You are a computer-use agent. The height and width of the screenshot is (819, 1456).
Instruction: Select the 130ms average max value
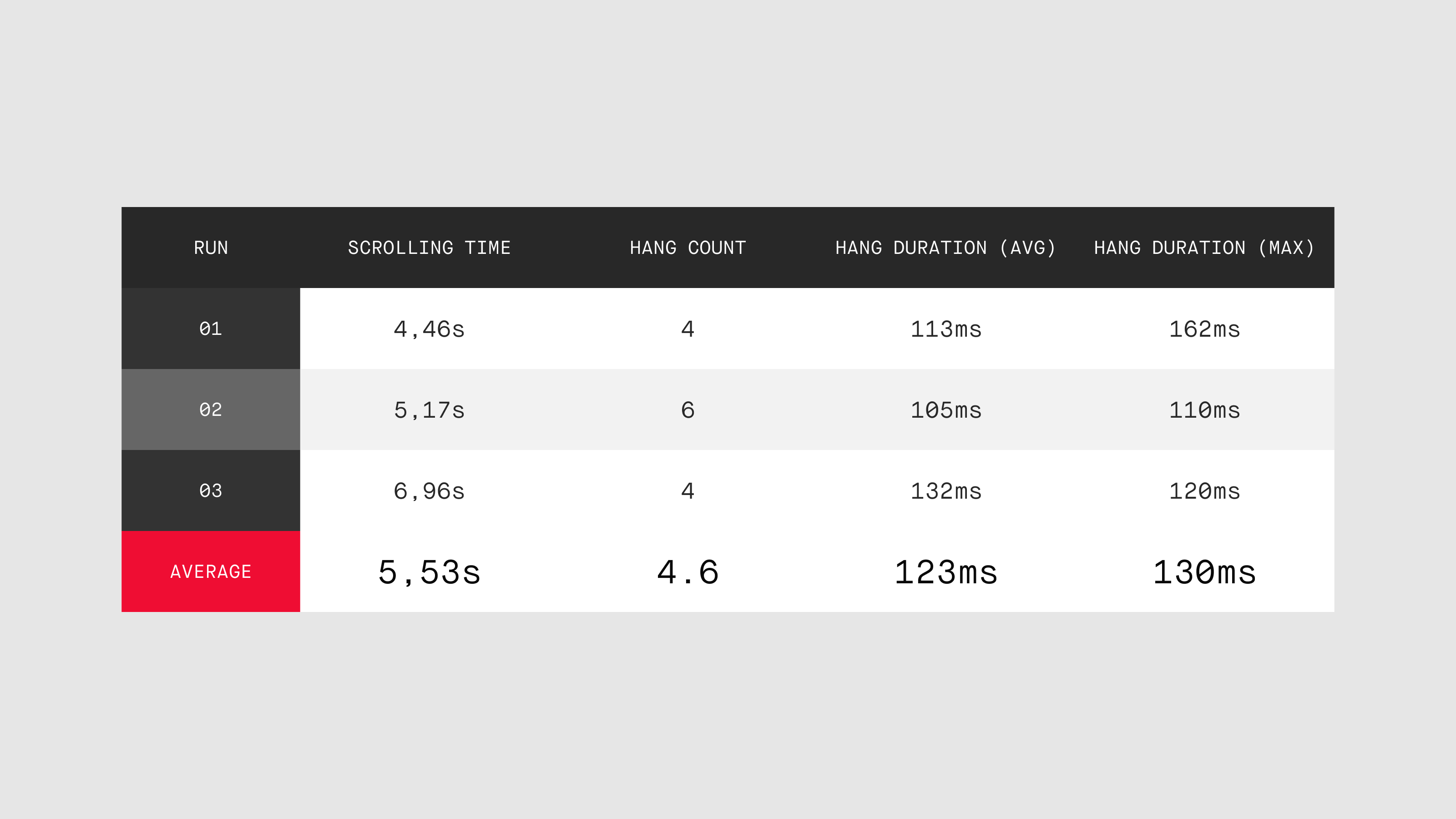point(1204,572)
